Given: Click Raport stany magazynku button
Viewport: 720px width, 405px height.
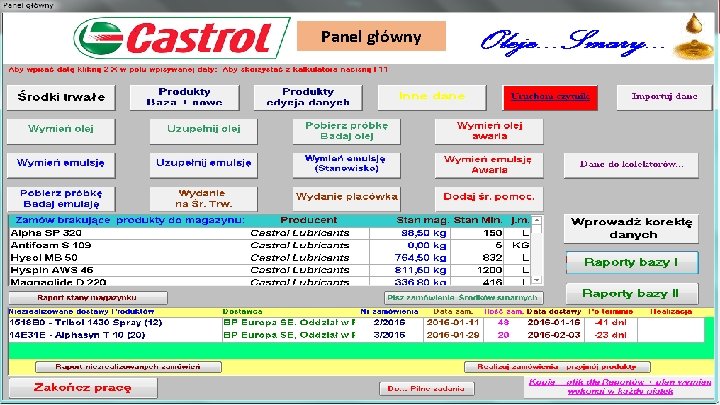Looking at the screenshot, I should point(88,298).
